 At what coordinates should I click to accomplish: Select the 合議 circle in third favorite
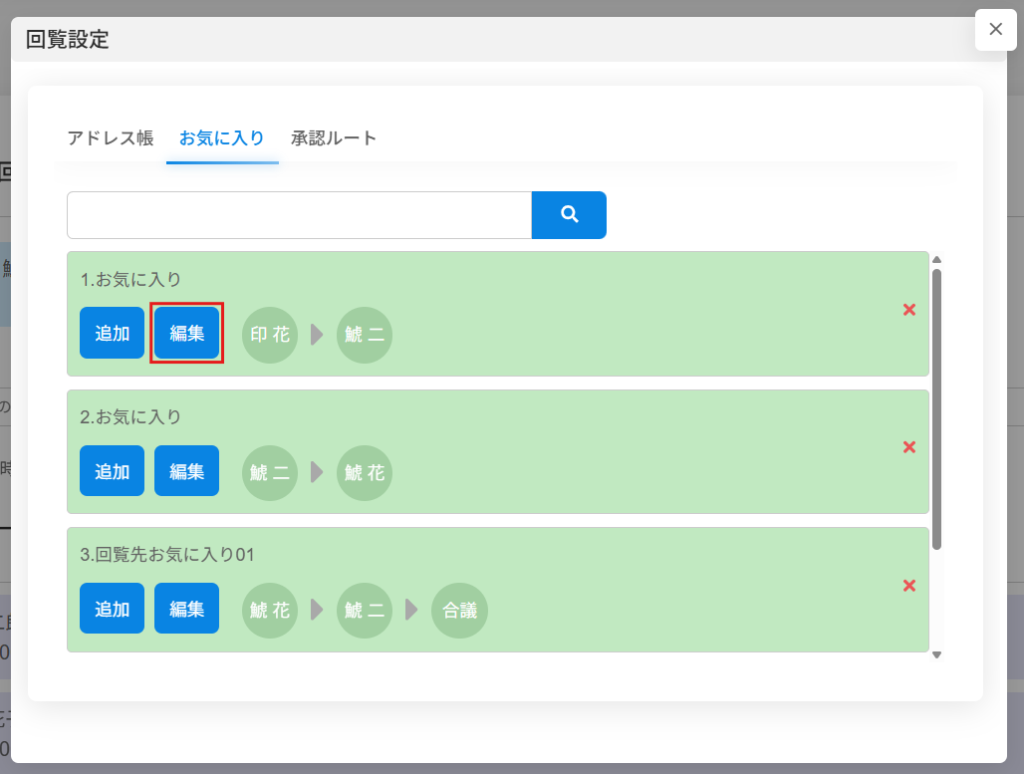coord(460,610)
